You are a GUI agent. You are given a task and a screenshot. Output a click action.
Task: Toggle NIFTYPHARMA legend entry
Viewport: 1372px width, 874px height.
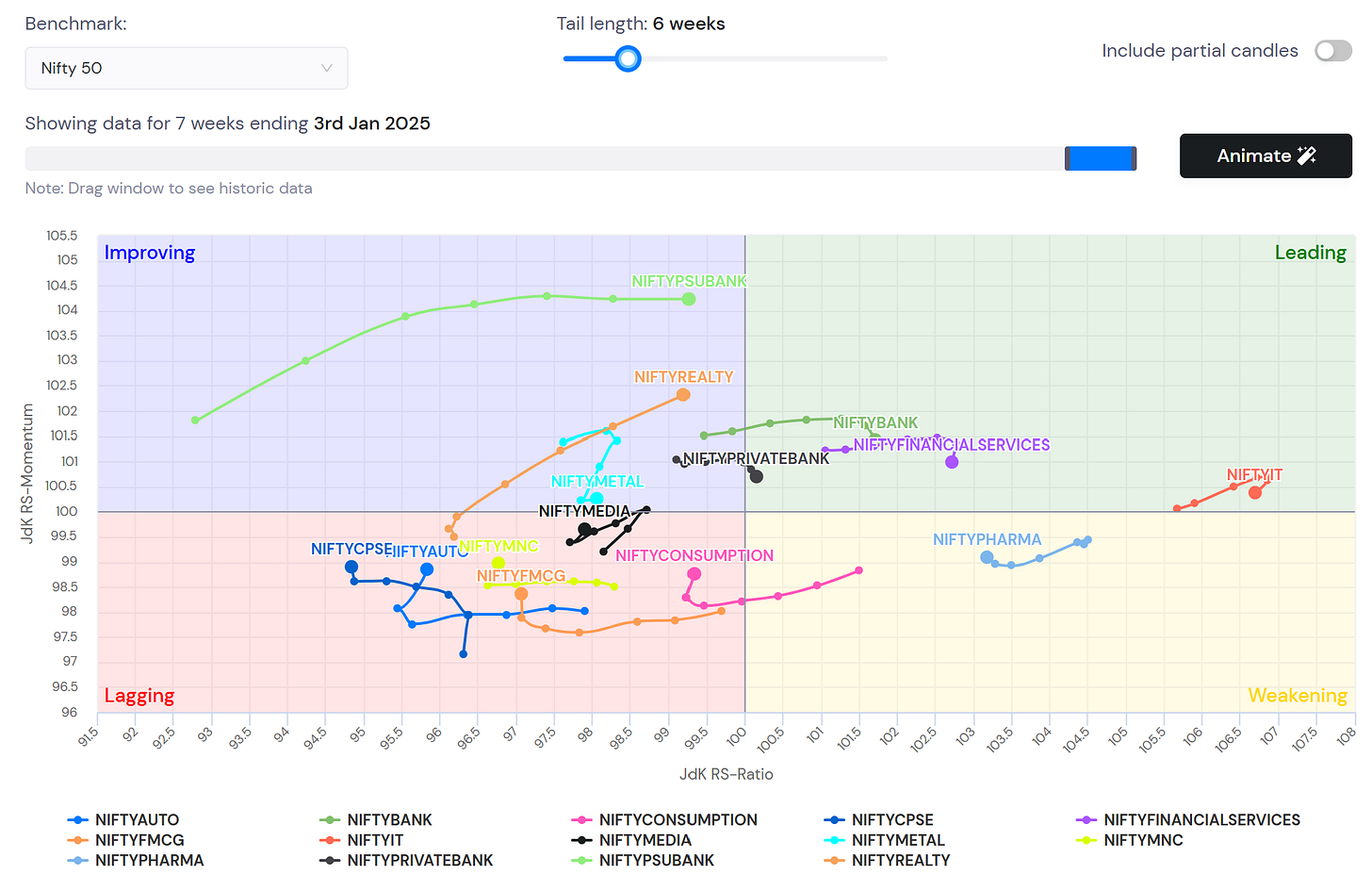tap(136, 860)
